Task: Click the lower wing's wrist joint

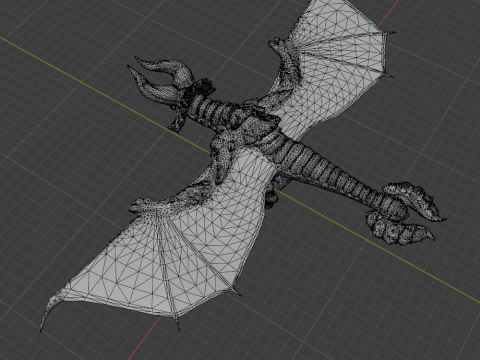Action: pos(142,204)
